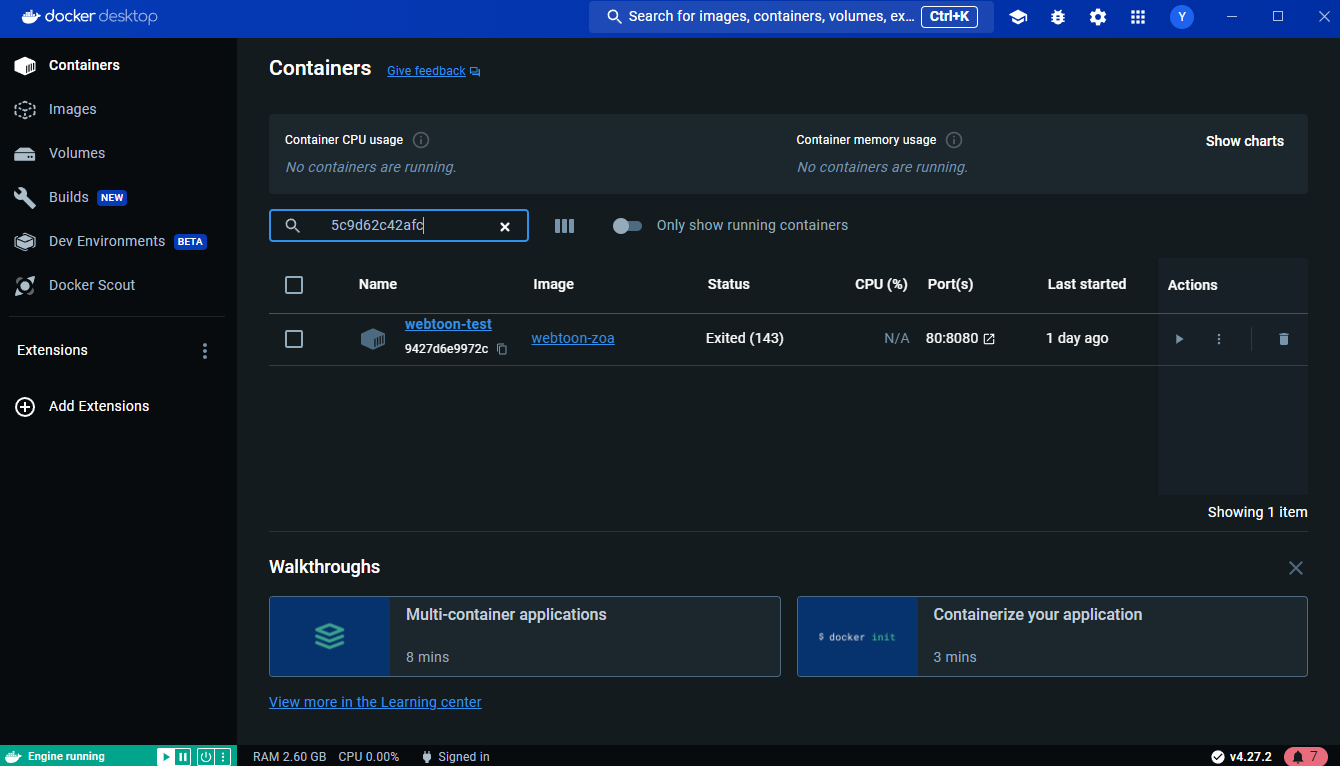Click the info icon next to Container memory usage
This screenshot has height=766, width=1340.
click(x=954, y=140)
